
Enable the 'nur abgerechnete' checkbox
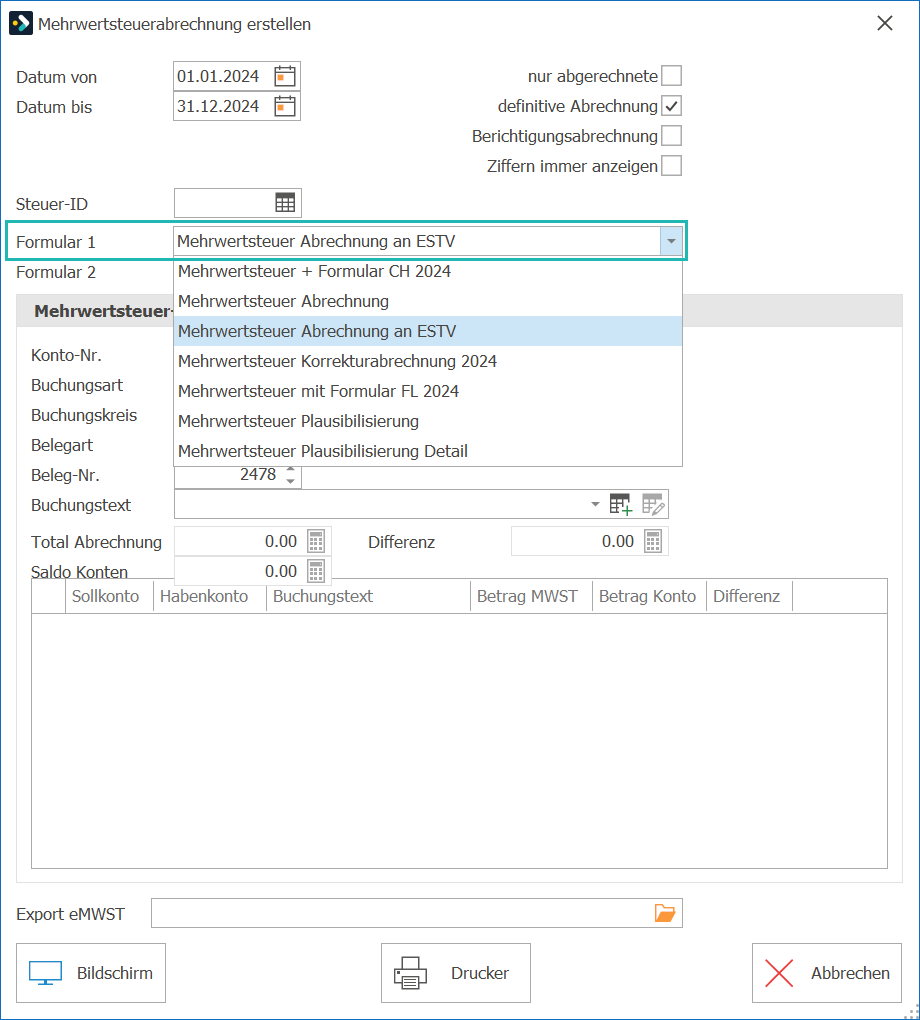click(x=671, y=75)
